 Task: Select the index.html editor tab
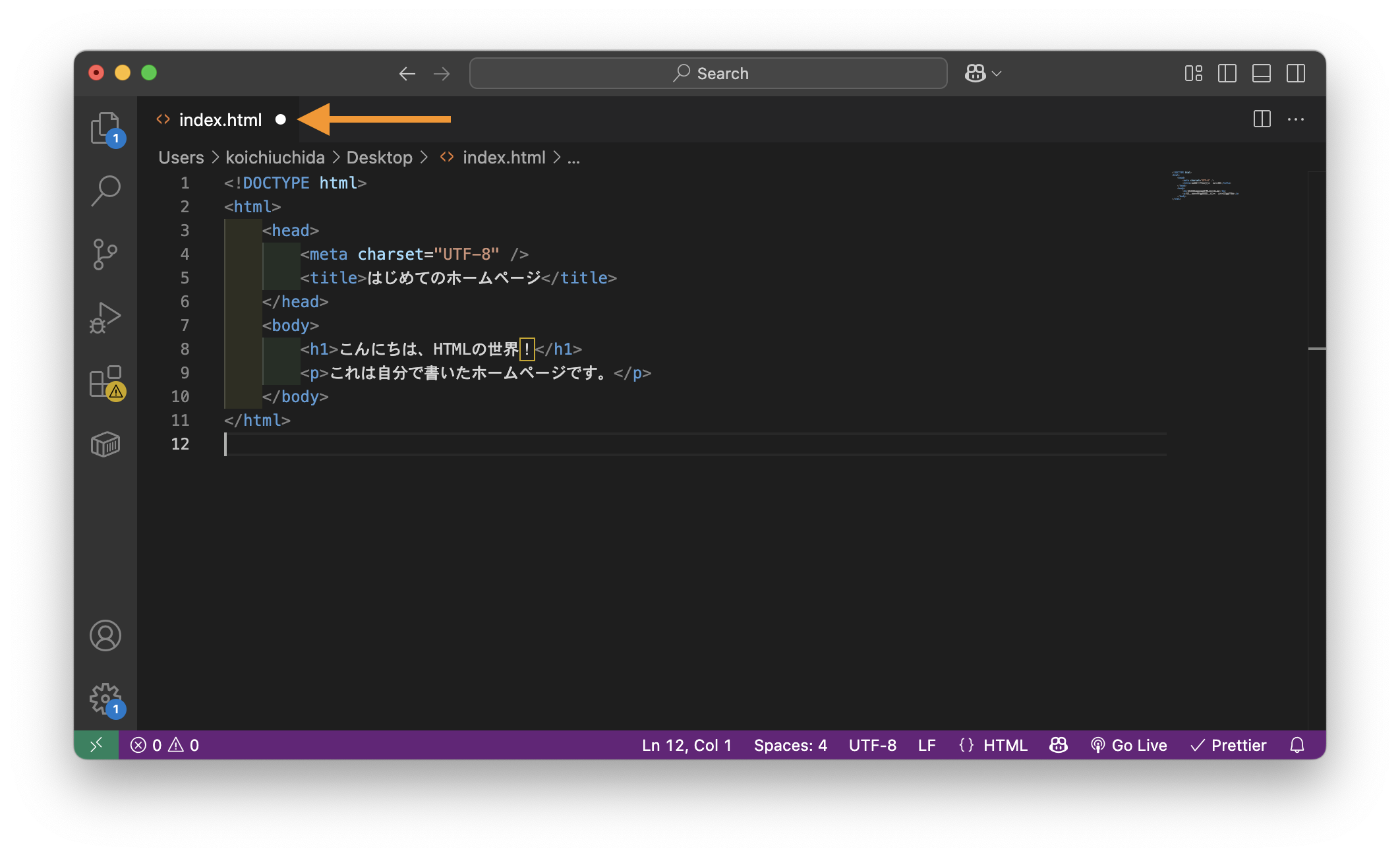pos(218,119)
